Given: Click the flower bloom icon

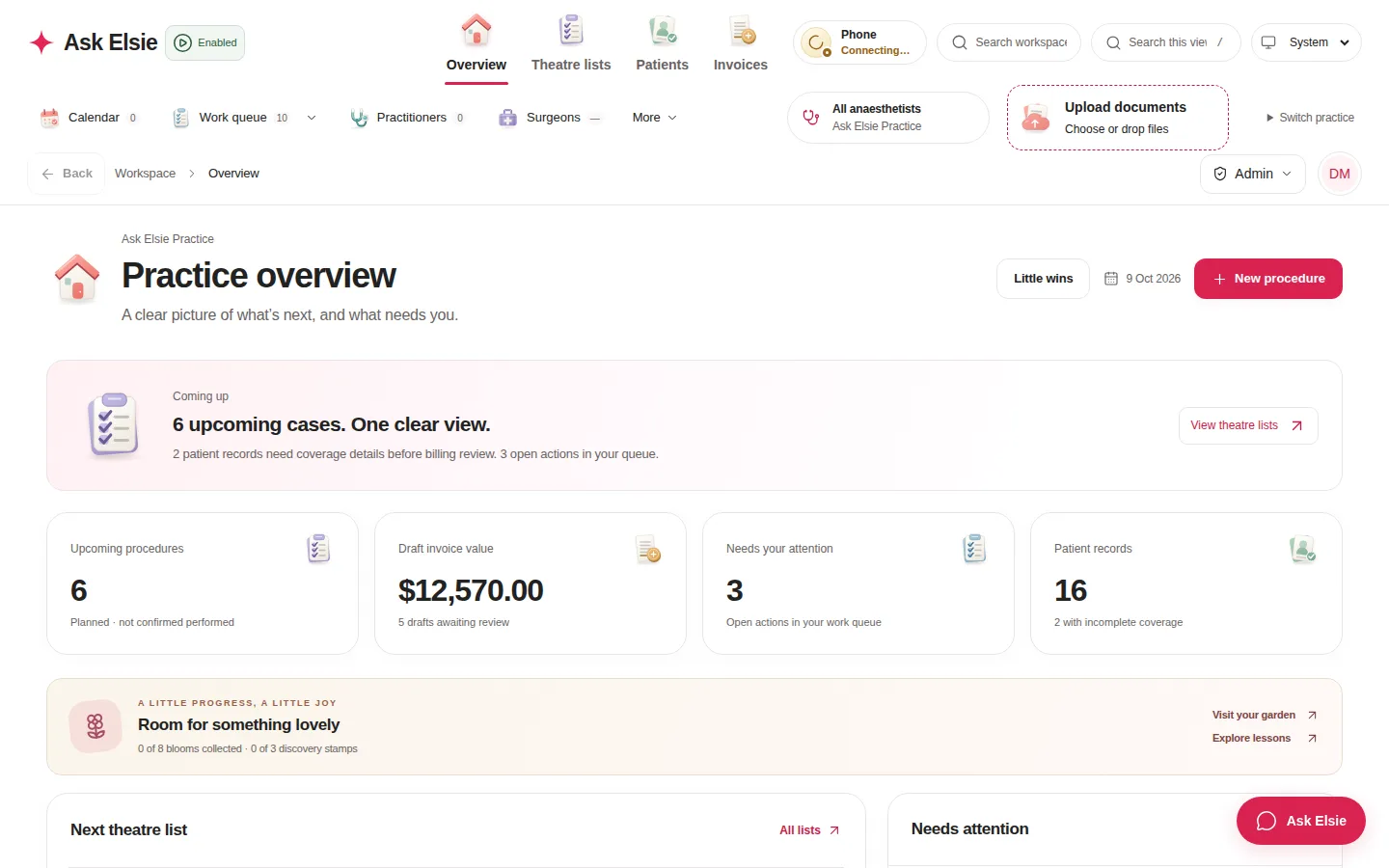Looking at the screenshot, I should (x=95, y=726).
